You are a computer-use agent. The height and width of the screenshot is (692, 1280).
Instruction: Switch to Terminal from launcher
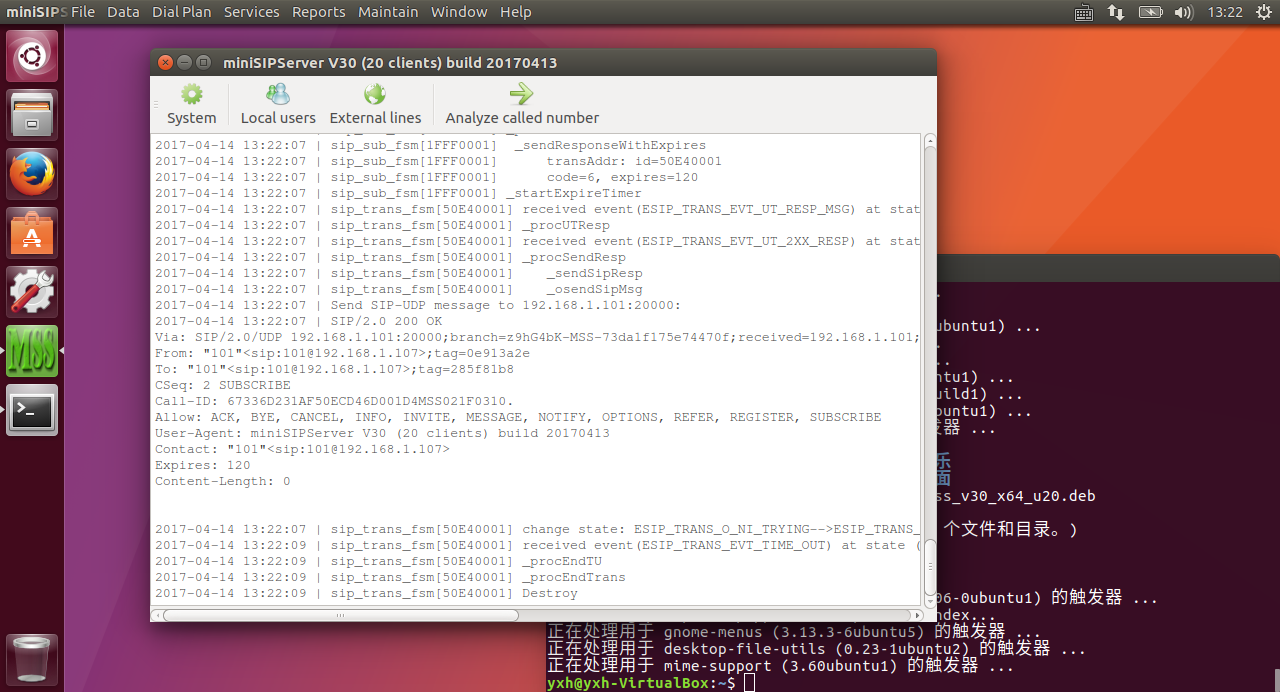(x=32, y=410)
